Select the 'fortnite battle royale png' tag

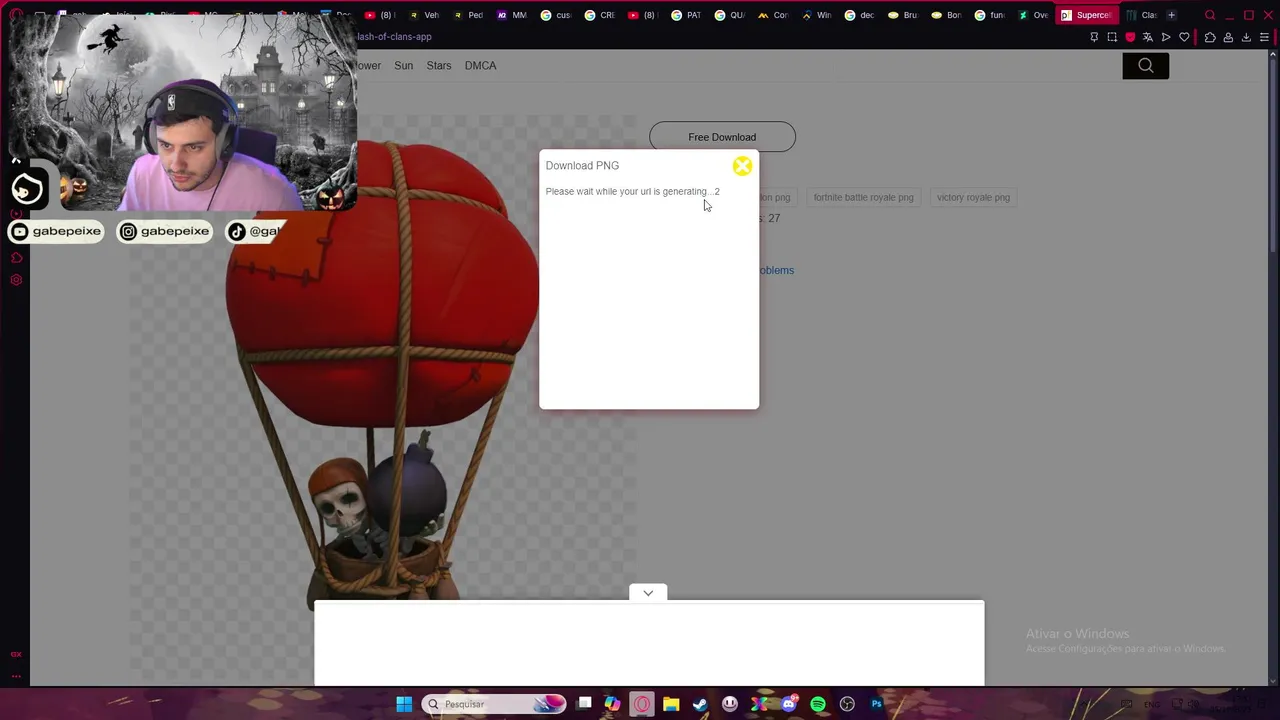pos(864,197)
